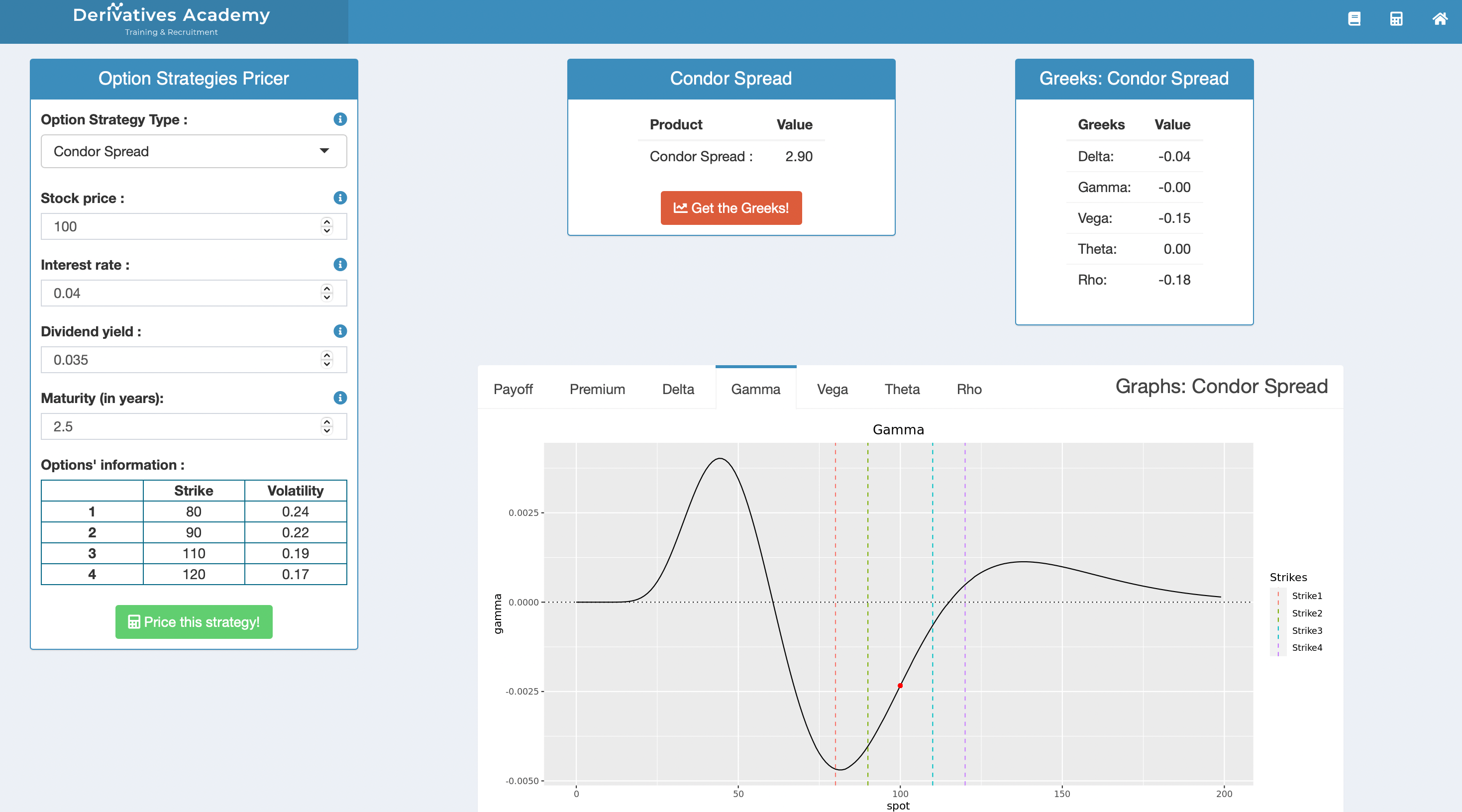Click the book icon in header
The height and width of the screenshot is (812, 1462).
coord(1354,19)
